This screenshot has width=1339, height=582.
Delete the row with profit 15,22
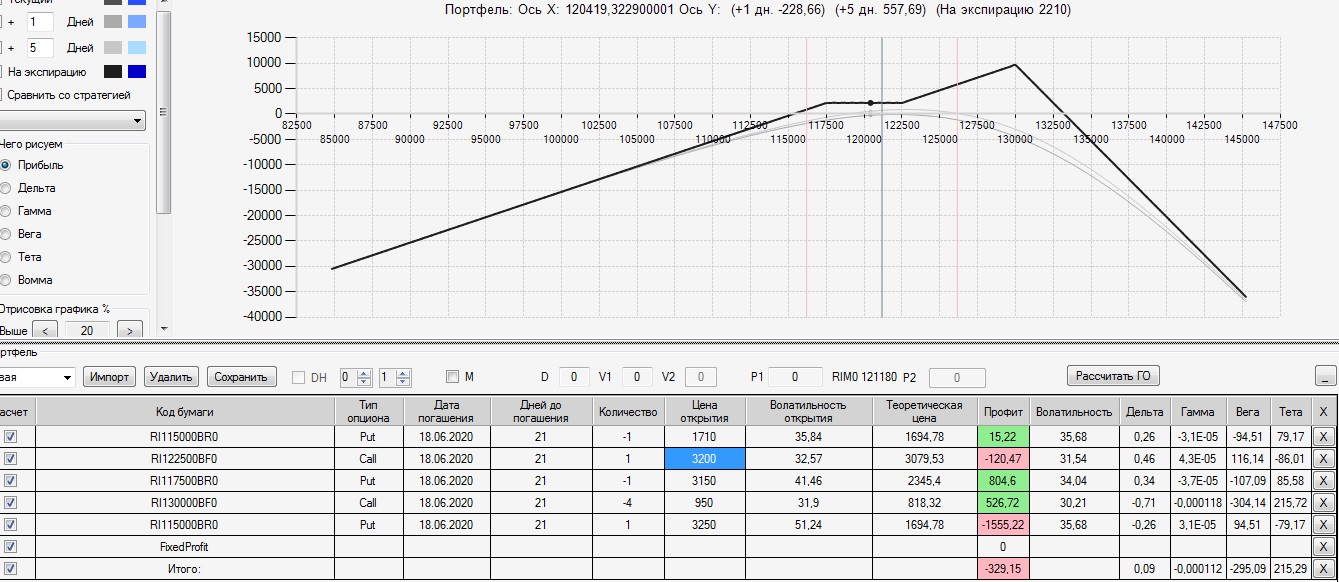(1322, 437)
